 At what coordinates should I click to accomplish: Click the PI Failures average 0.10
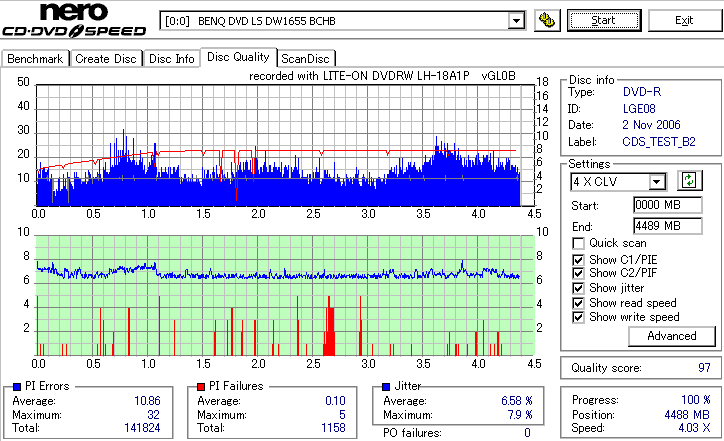click(335, 401)
